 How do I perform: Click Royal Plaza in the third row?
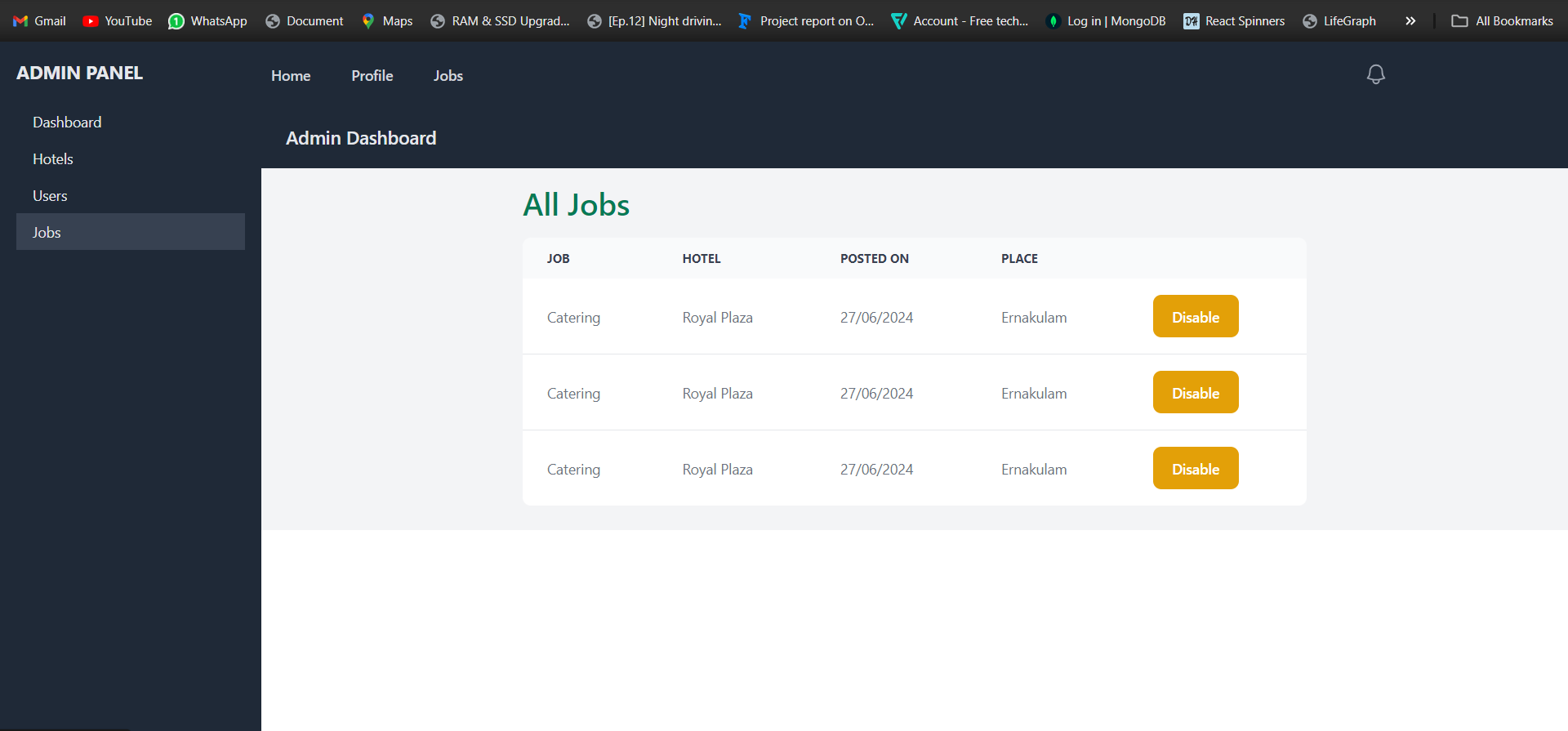(718, 470)
